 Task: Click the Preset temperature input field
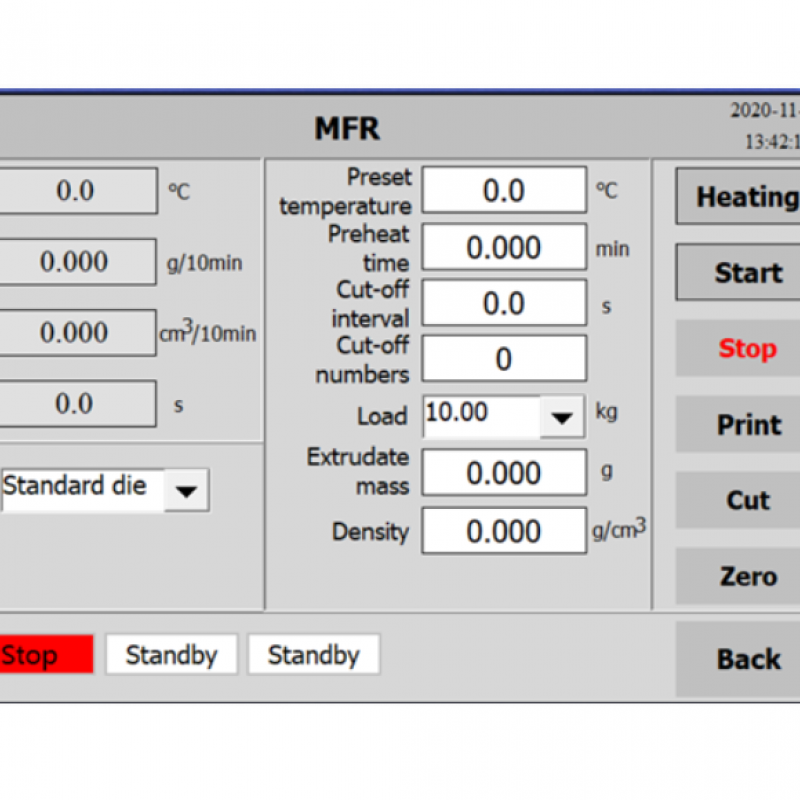pyautogui.click(x=504, y=191)
